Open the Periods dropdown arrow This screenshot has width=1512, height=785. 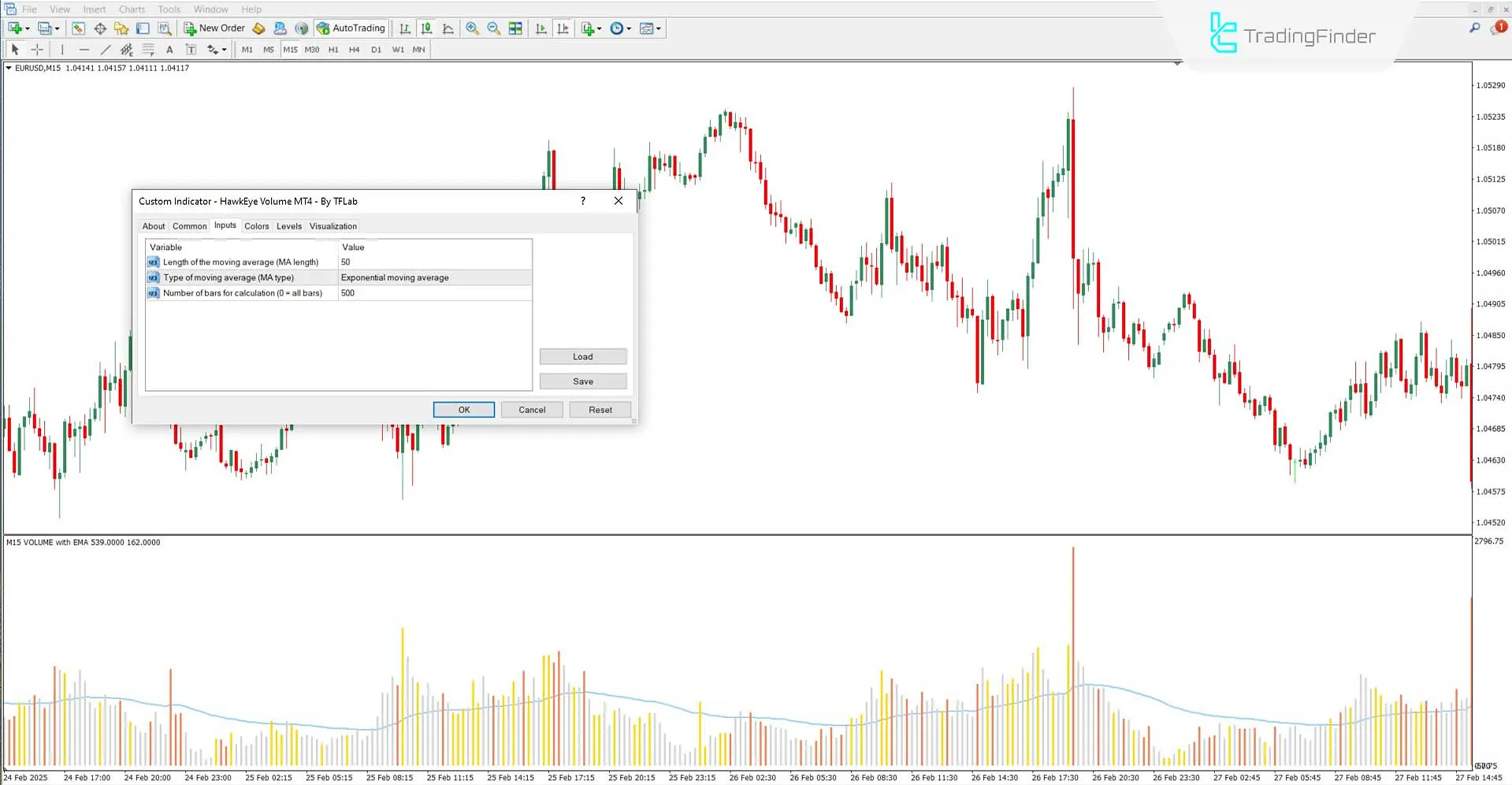coord(628,28)
